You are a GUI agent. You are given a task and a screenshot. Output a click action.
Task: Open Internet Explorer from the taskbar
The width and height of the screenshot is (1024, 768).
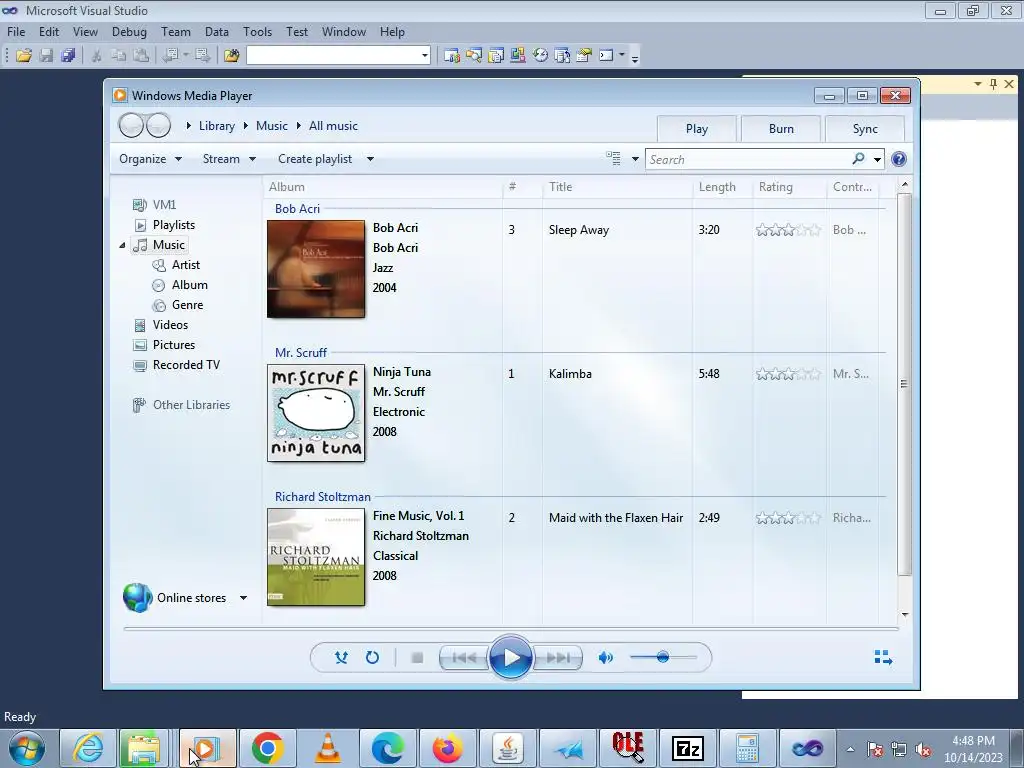(x=87, y=748)
